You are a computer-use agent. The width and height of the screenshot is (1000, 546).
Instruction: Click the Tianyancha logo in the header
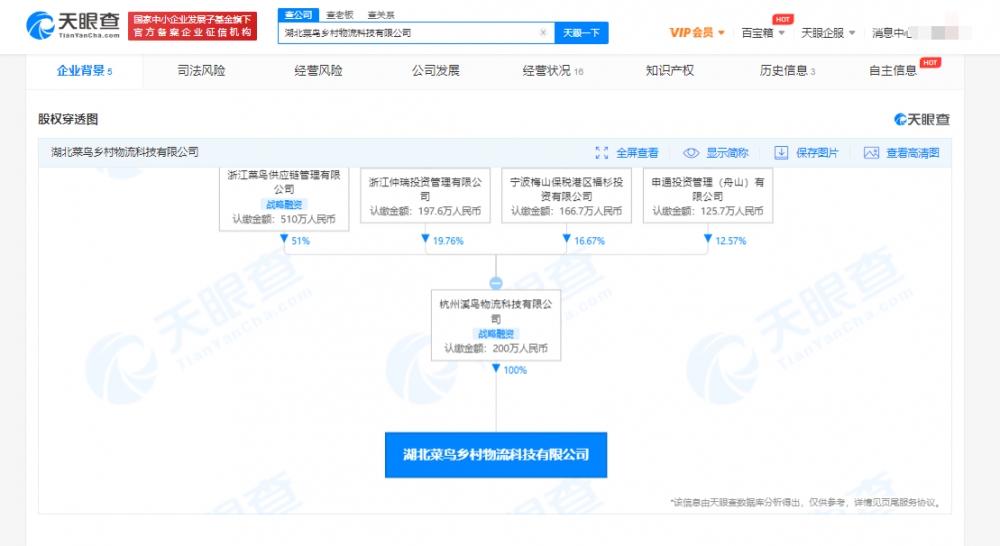coord(73,26)
